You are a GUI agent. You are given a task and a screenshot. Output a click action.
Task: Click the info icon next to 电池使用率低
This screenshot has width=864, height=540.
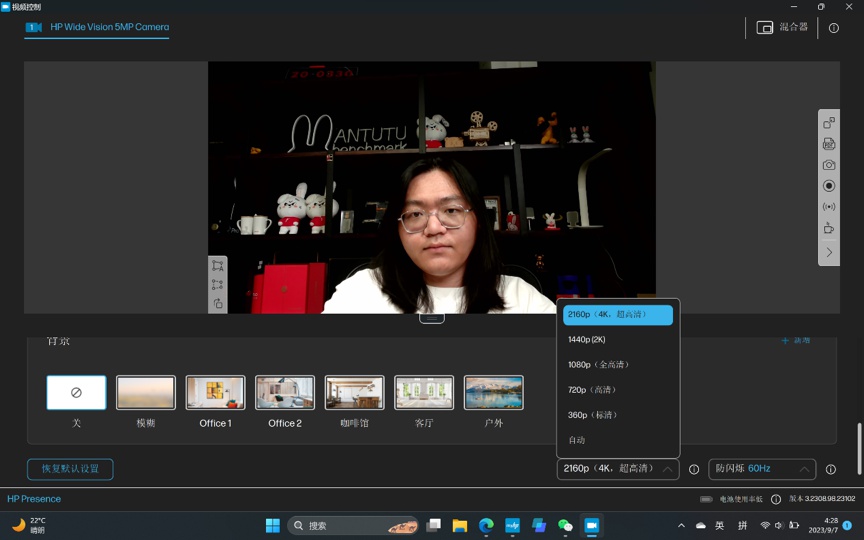click(776, 499)
